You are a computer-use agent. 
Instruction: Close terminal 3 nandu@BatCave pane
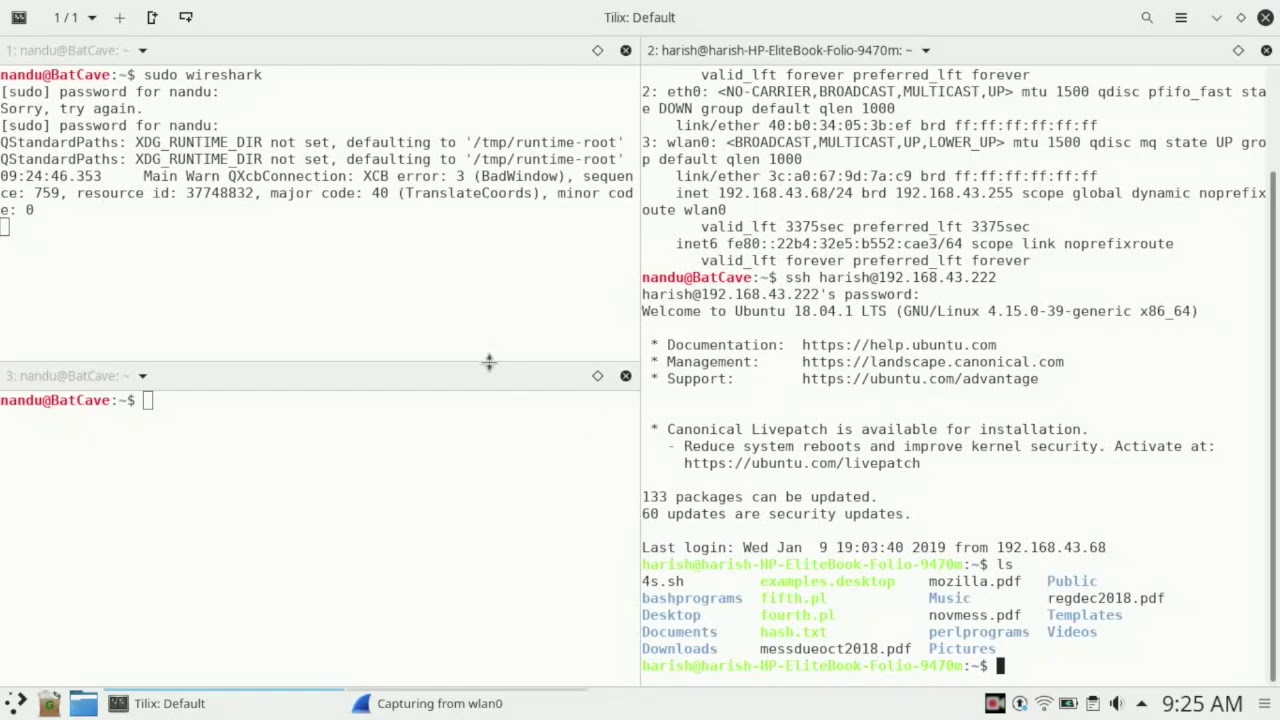[x=626, y=376]
